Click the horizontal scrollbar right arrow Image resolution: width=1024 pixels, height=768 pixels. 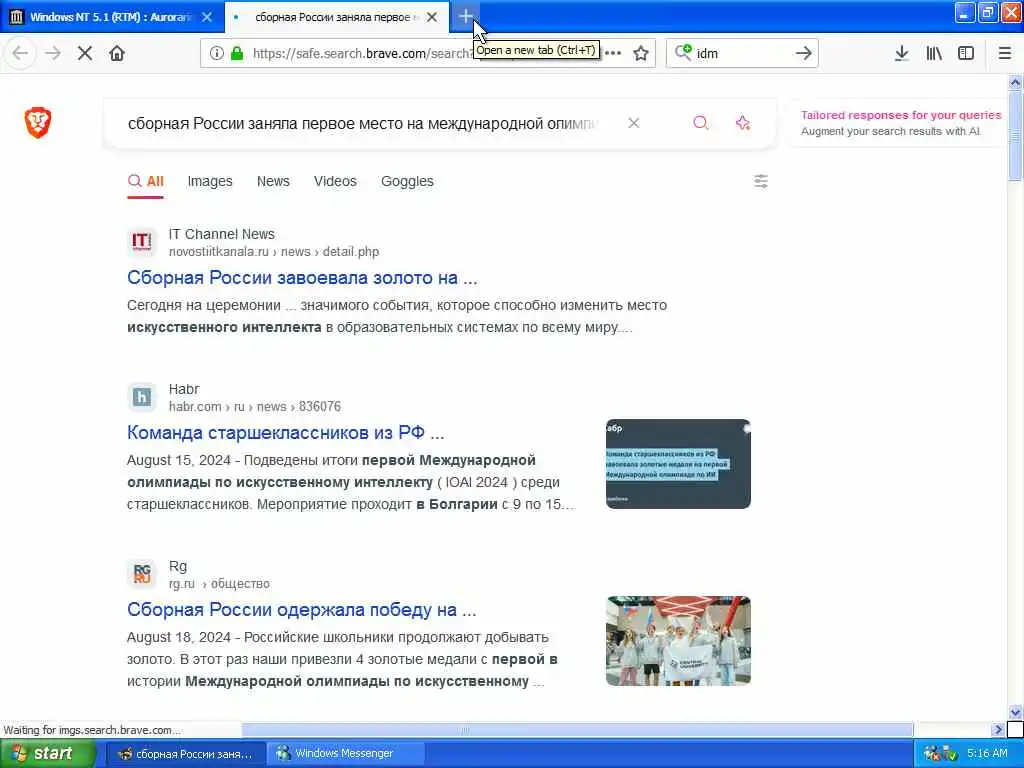997,729
